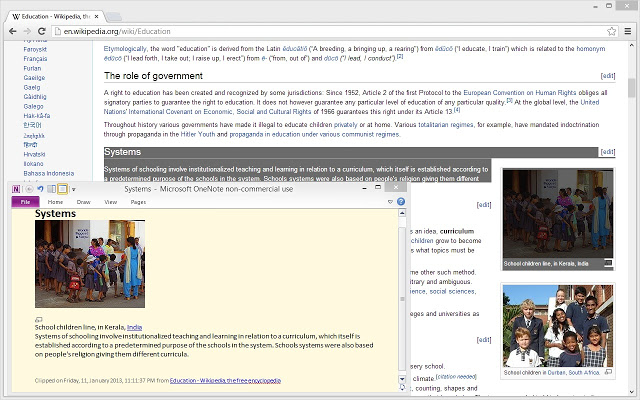Click the Systems page title in OneNote
The image size is (640, 400).
55,214
